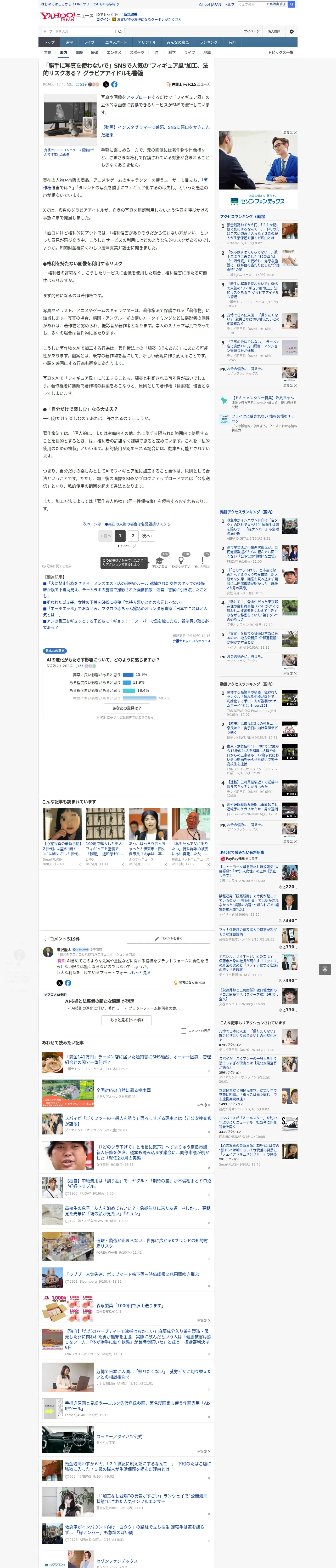Image resolution: width=336 pixels, height=1568 pixels.
Task: Expand expert comment with …もっと見る link
Action: point(141,973)
